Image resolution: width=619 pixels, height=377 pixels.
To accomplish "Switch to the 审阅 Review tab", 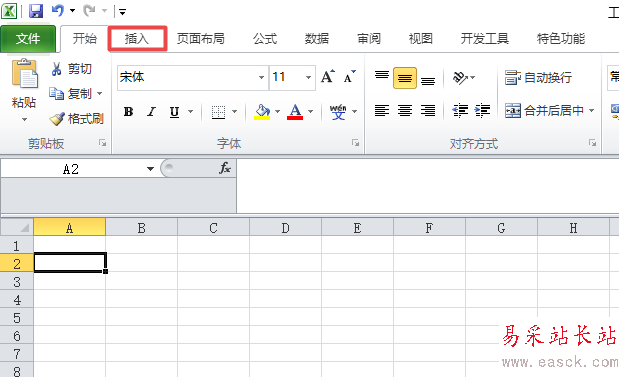I will [369, 39].
